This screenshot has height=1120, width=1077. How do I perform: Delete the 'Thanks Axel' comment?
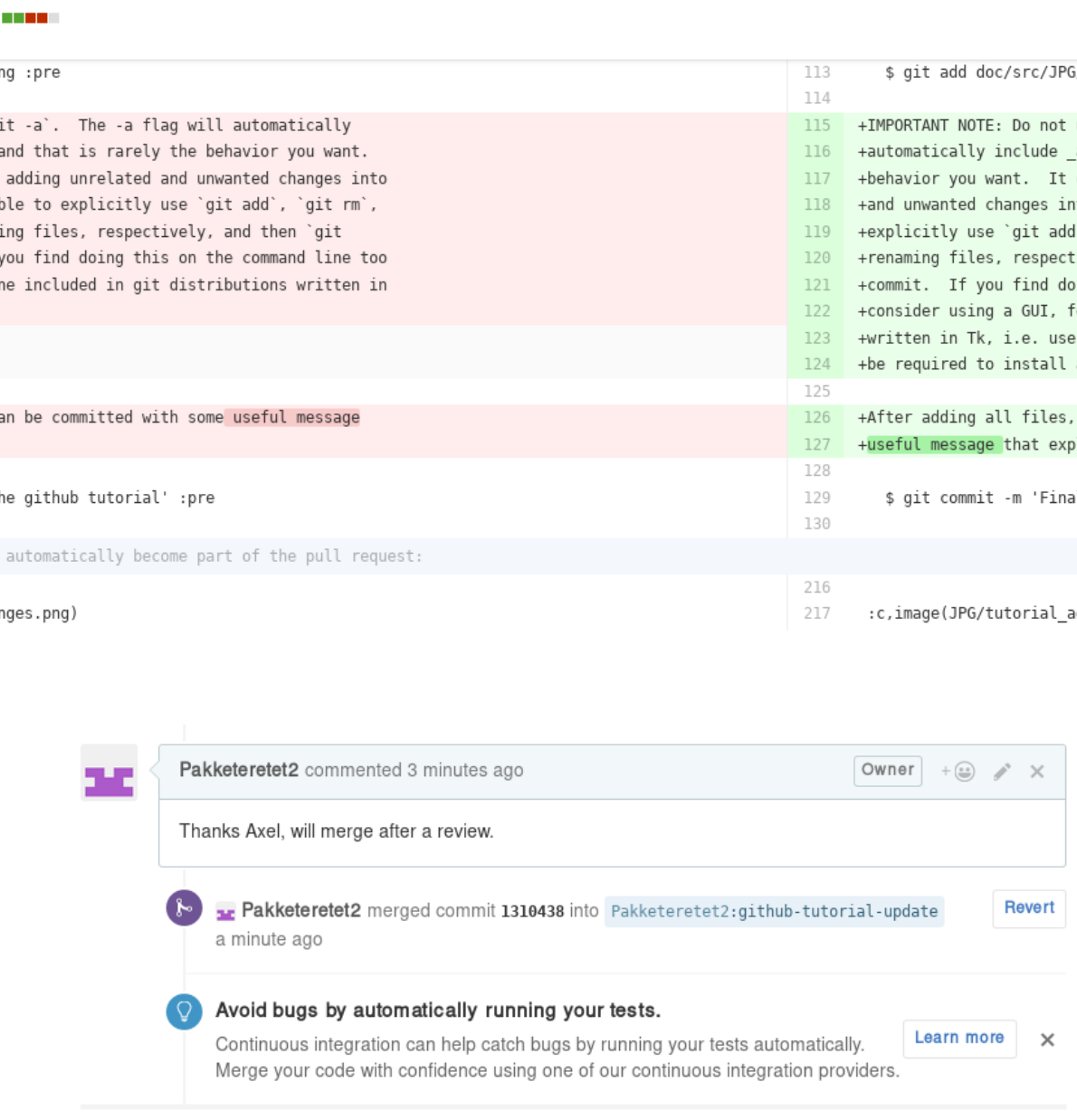coord(1037,772)
